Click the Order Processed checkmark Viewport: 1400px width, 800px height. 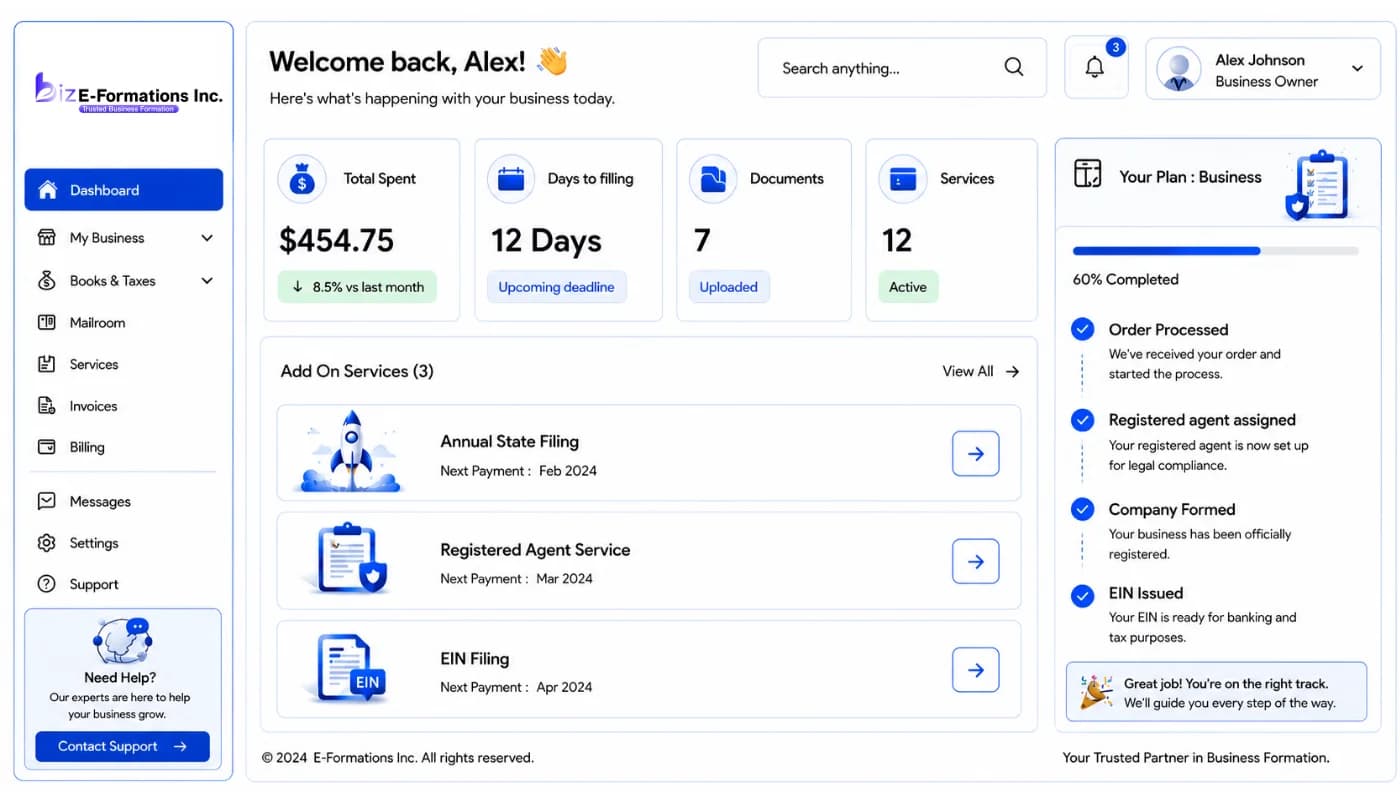(1082, 329)
